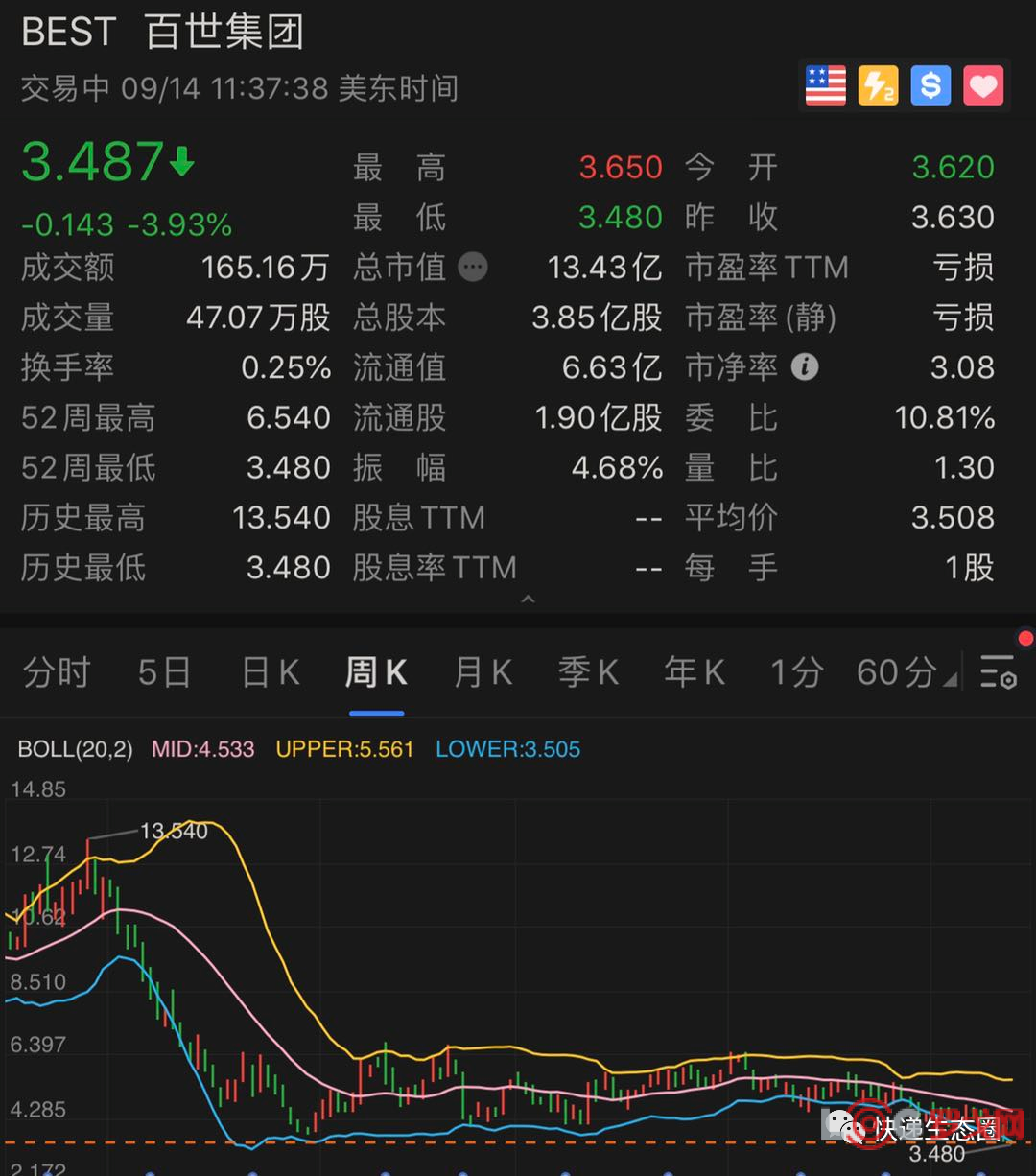
Task: Tap the change -0.143 -3.93% text
Action: 127,224
